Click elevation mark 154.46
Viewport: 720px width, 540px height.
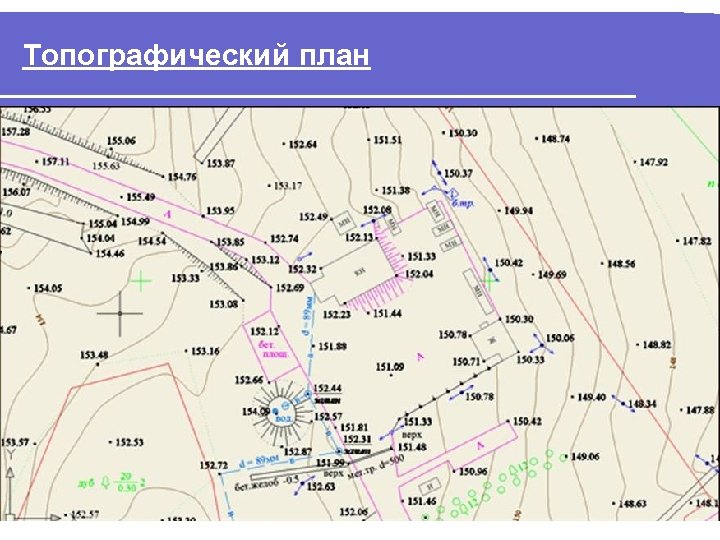(110, 253)
